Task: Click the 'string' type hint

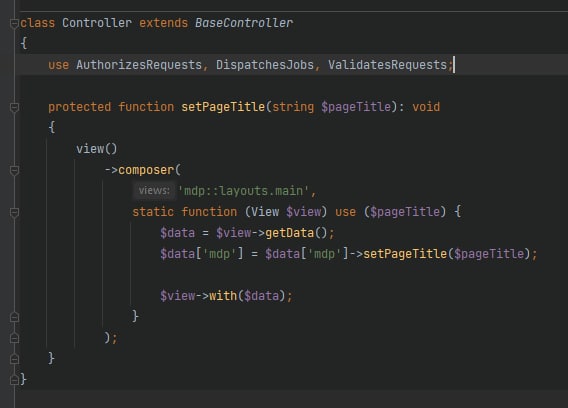Action: click(x=293, y=107)
